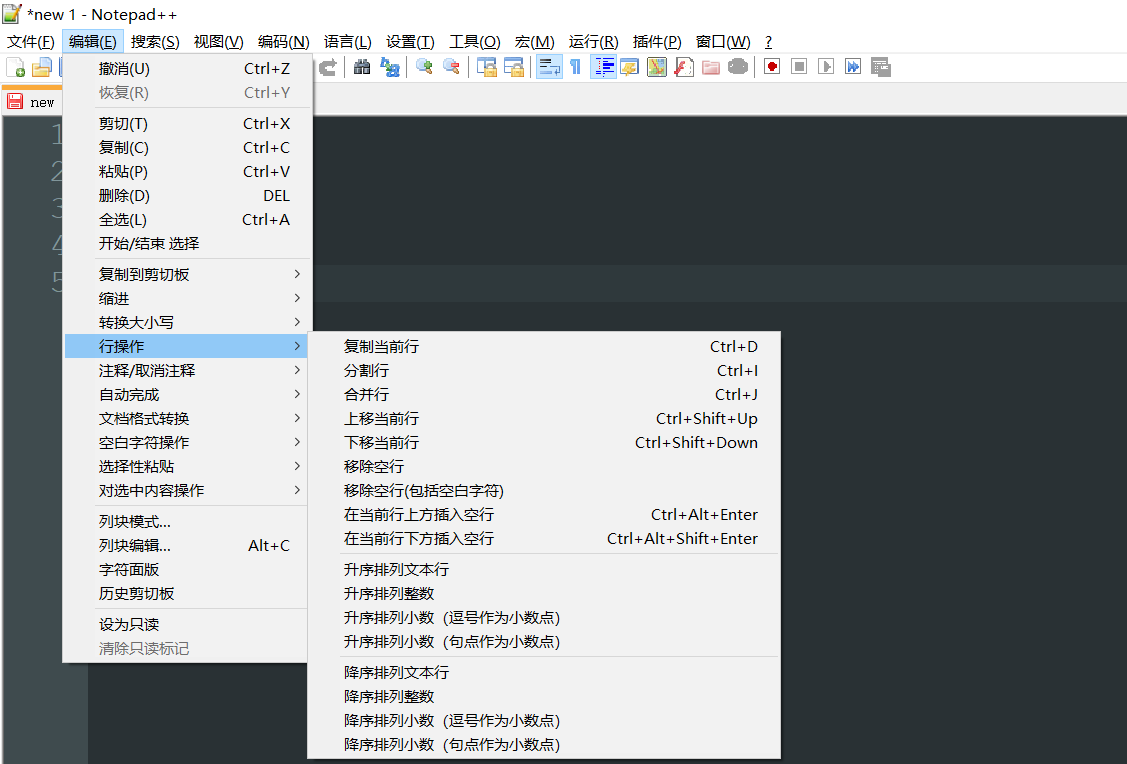Click the Redo arrow toolbar icon

[328, 68]
